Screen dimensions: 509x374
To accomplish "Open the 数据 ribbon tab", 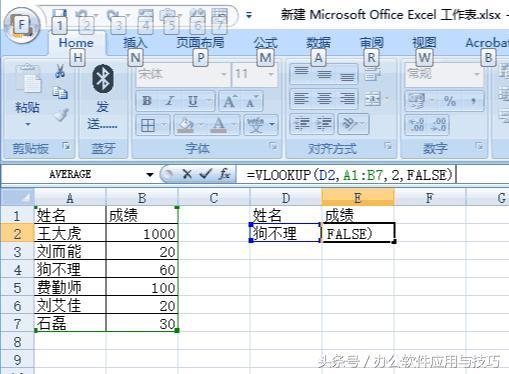I will 318,43.
